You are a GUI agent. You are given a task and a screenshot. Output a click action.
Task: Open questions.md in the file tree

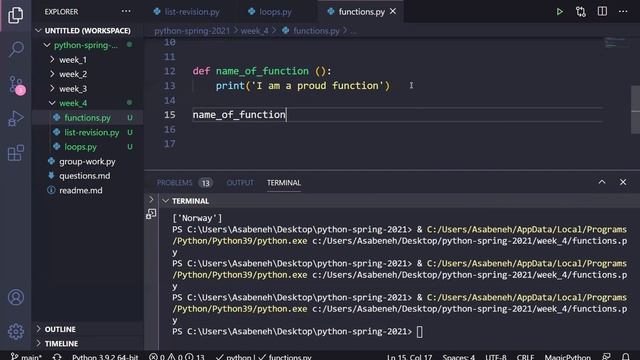click(x=87, y=176)
